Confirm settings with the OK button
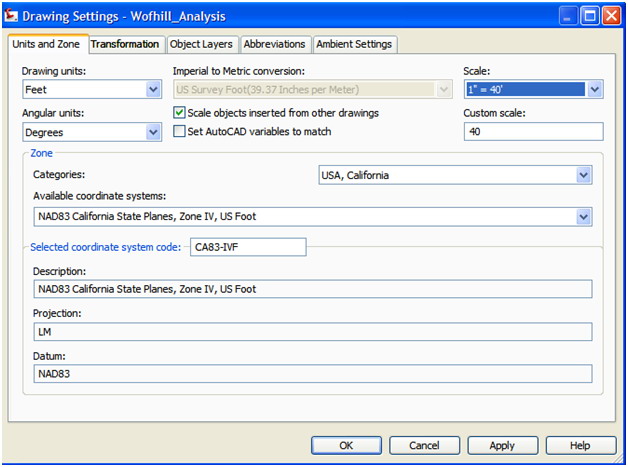This screenshot has height=467, width=628. 346,445
